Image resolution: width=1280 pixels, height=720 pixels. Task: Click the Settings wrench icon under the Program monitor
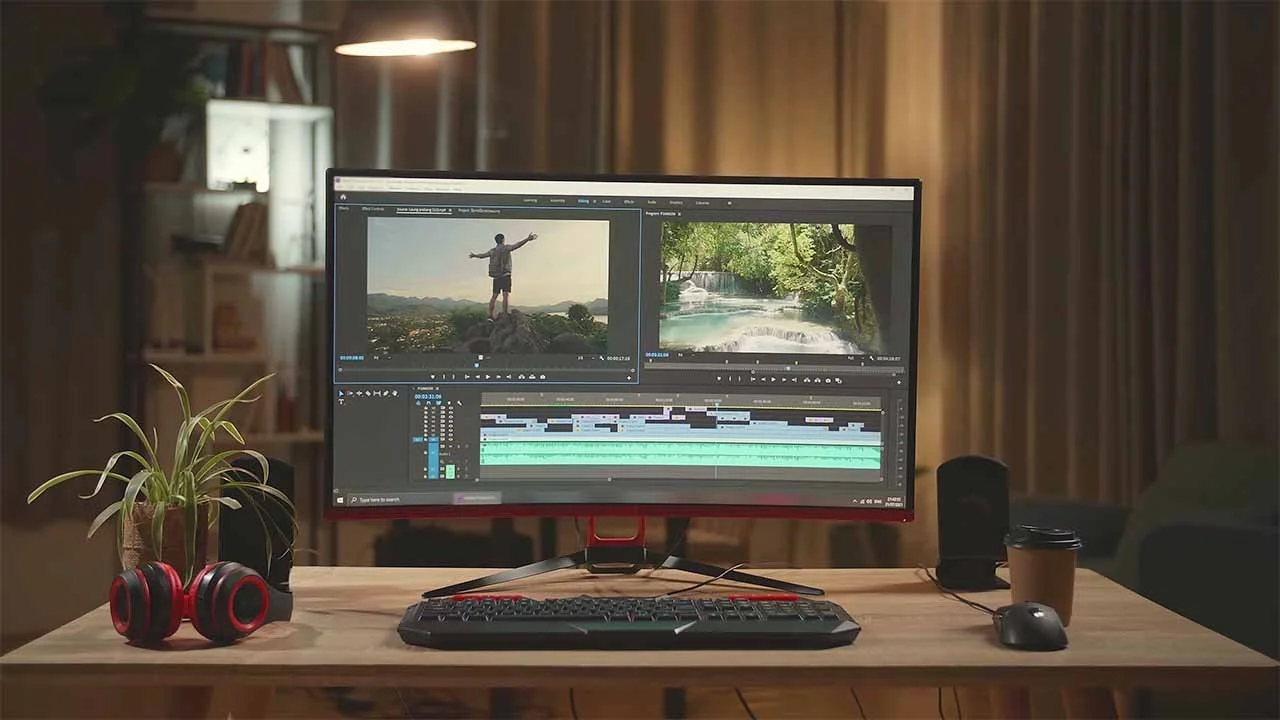(x=872, y=359)
